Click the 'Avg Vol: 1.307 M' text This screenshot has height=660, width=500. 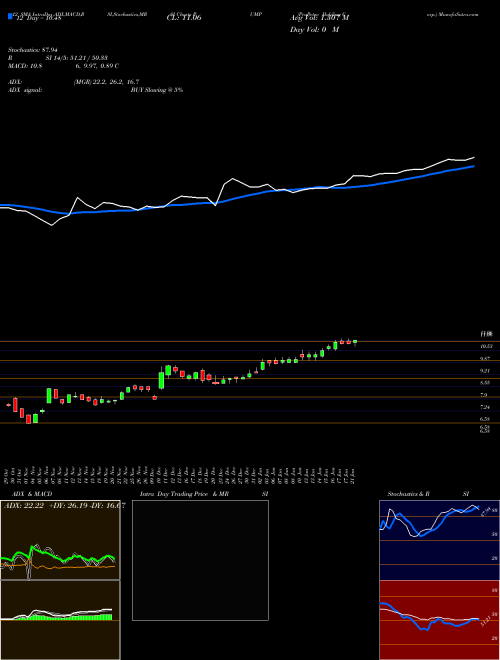tap(319, 18)
